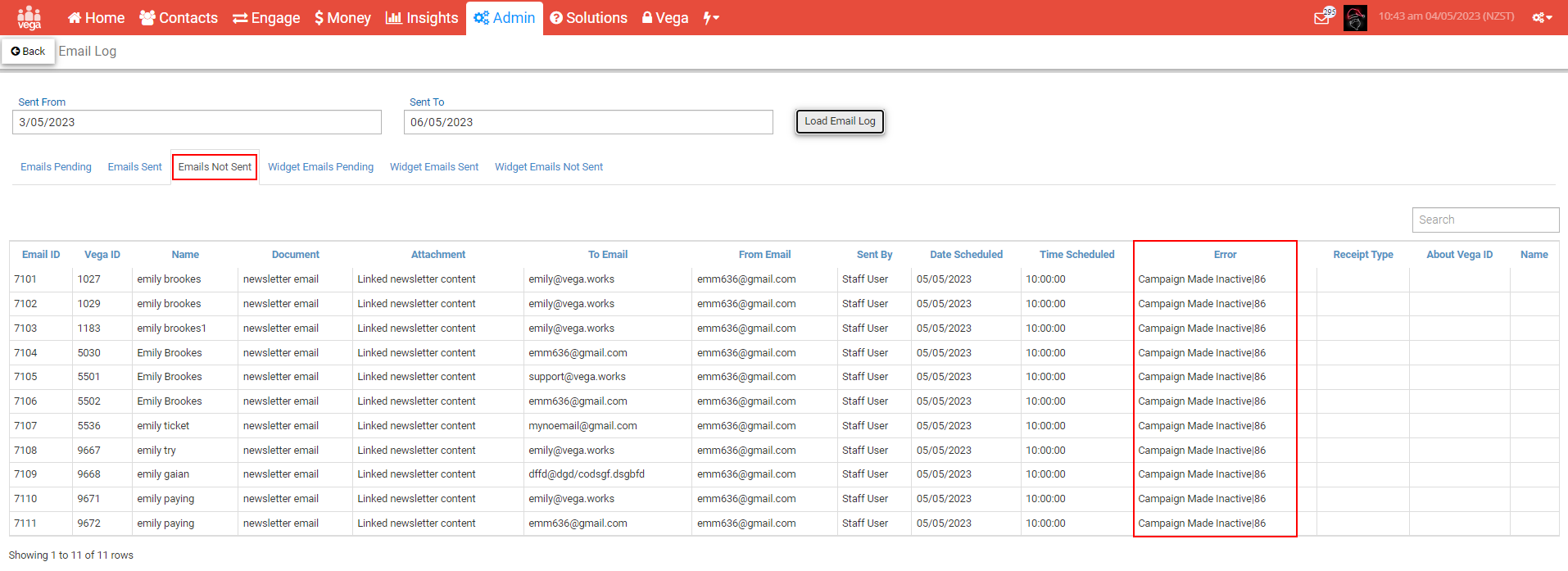Select name emily try in row 7108
This screenshot has height=571, width=1568.
156,451
